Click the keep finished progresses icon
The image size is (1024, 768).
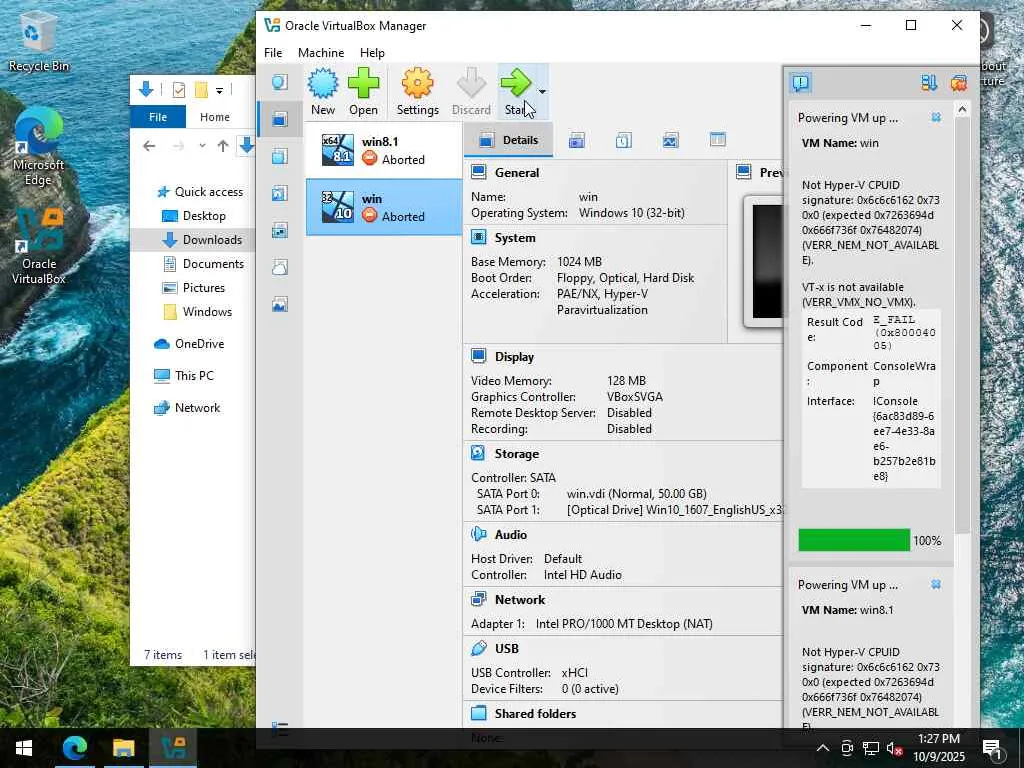929,83
